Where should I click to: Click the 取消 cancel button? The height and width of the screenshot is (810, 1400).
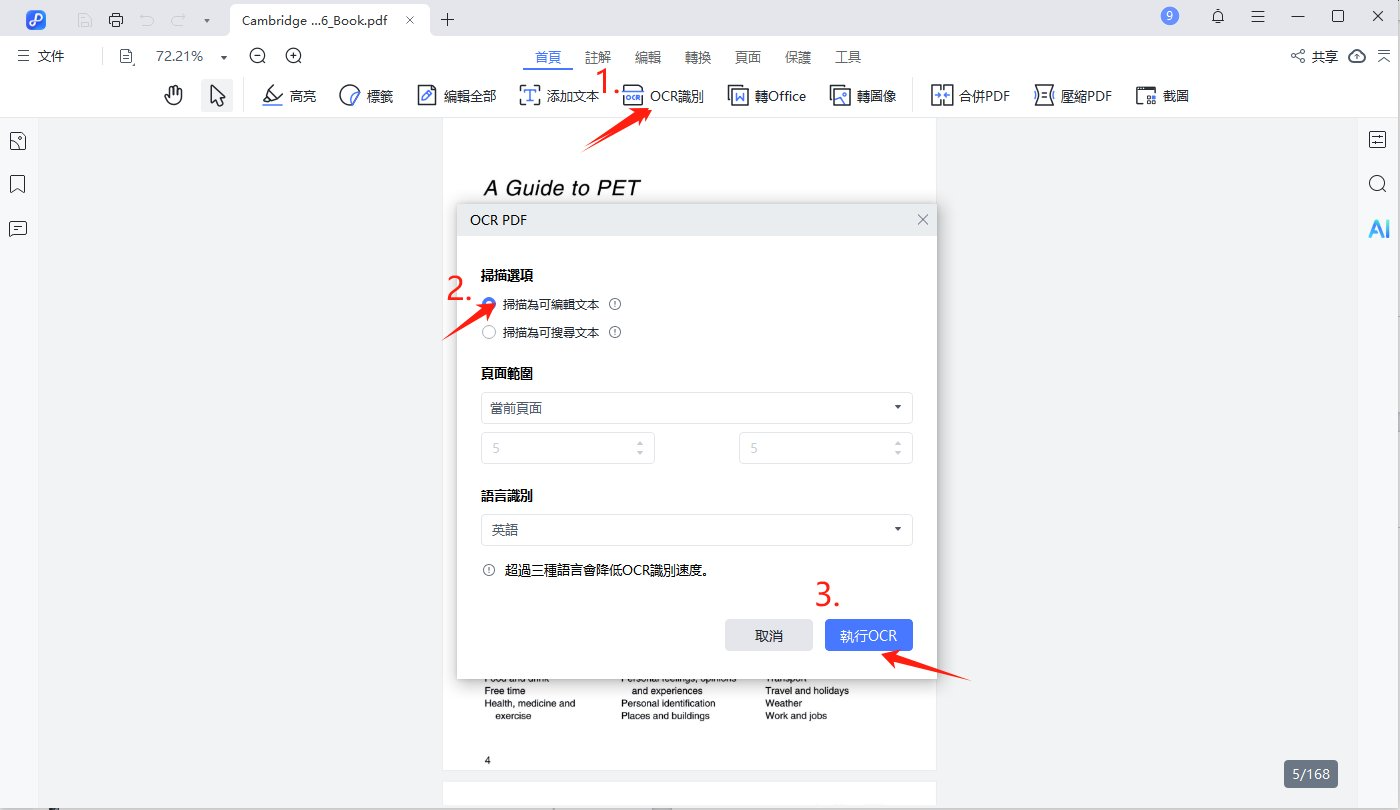pyautogui.click(x=769, y=635)
